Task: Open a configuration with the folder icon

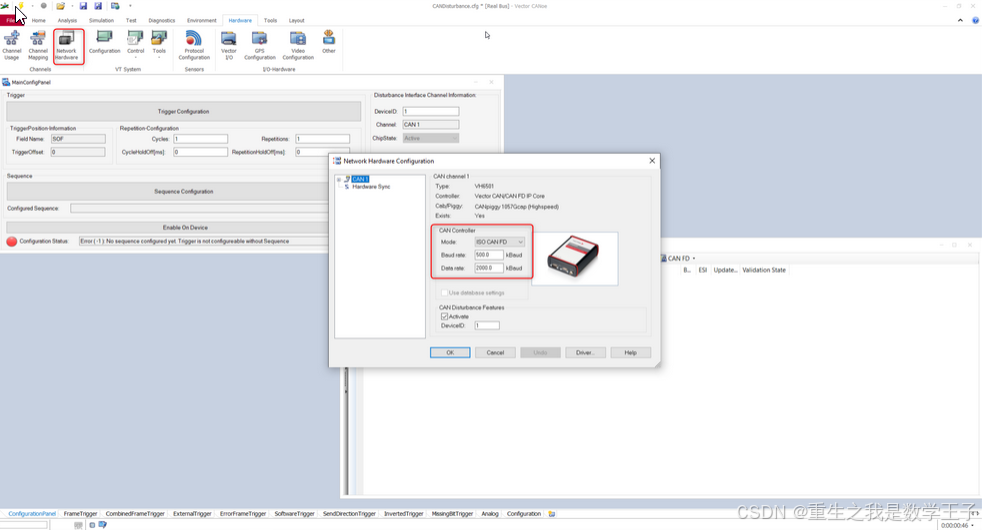Action: click(x=61, y=6)
